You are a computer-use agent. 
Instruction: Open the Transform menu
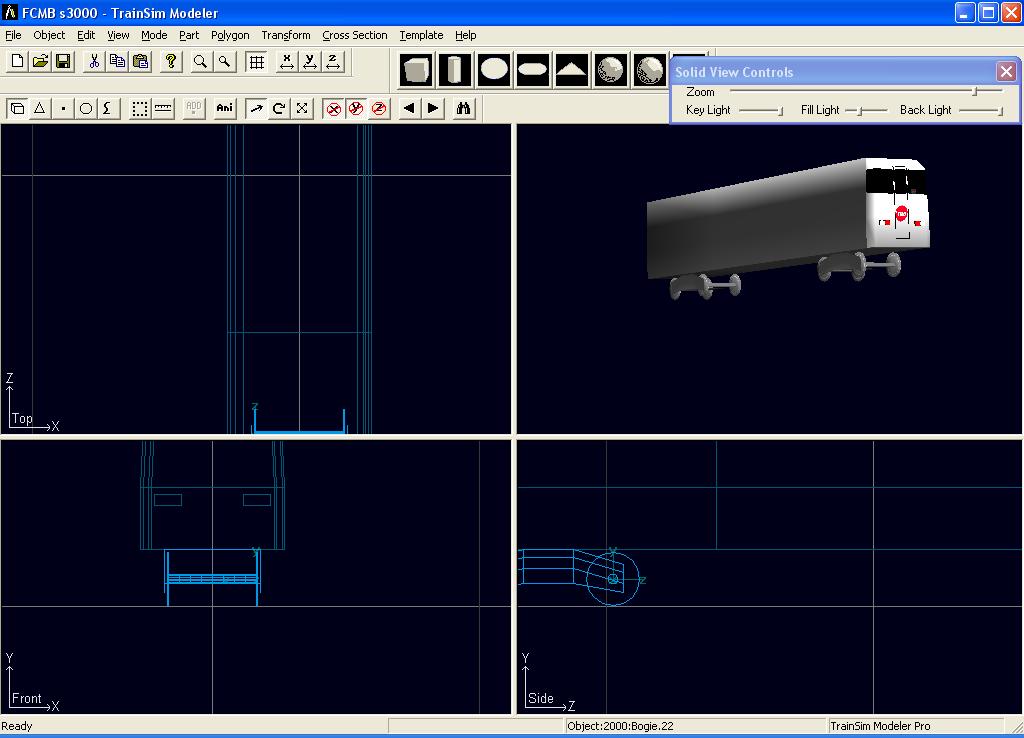tap(286, 35)
